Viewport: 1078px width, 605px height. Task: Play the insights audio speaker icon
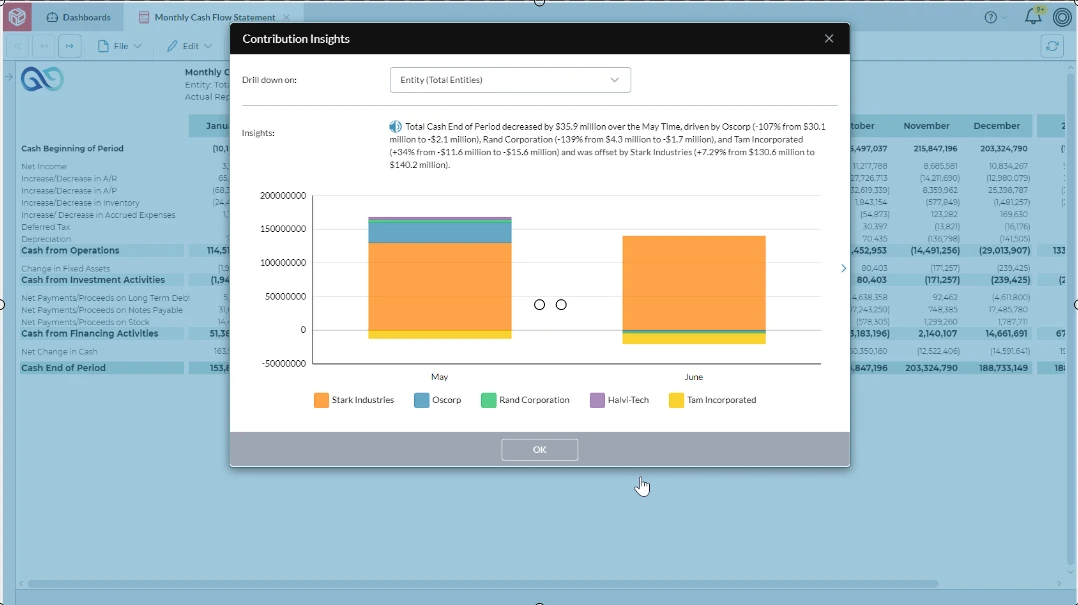(x=395, y=126)
